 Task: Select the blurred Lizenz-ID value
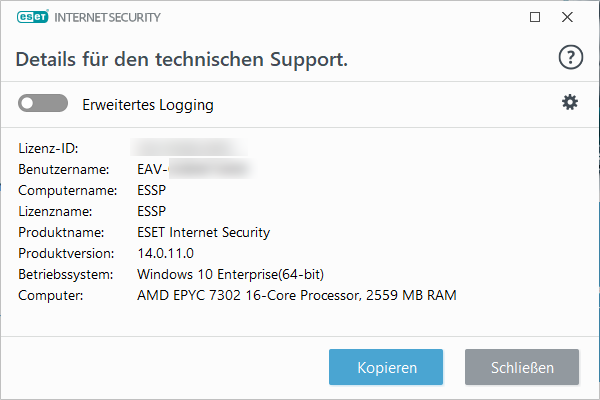pyautogui.click(x=189, y=148)
